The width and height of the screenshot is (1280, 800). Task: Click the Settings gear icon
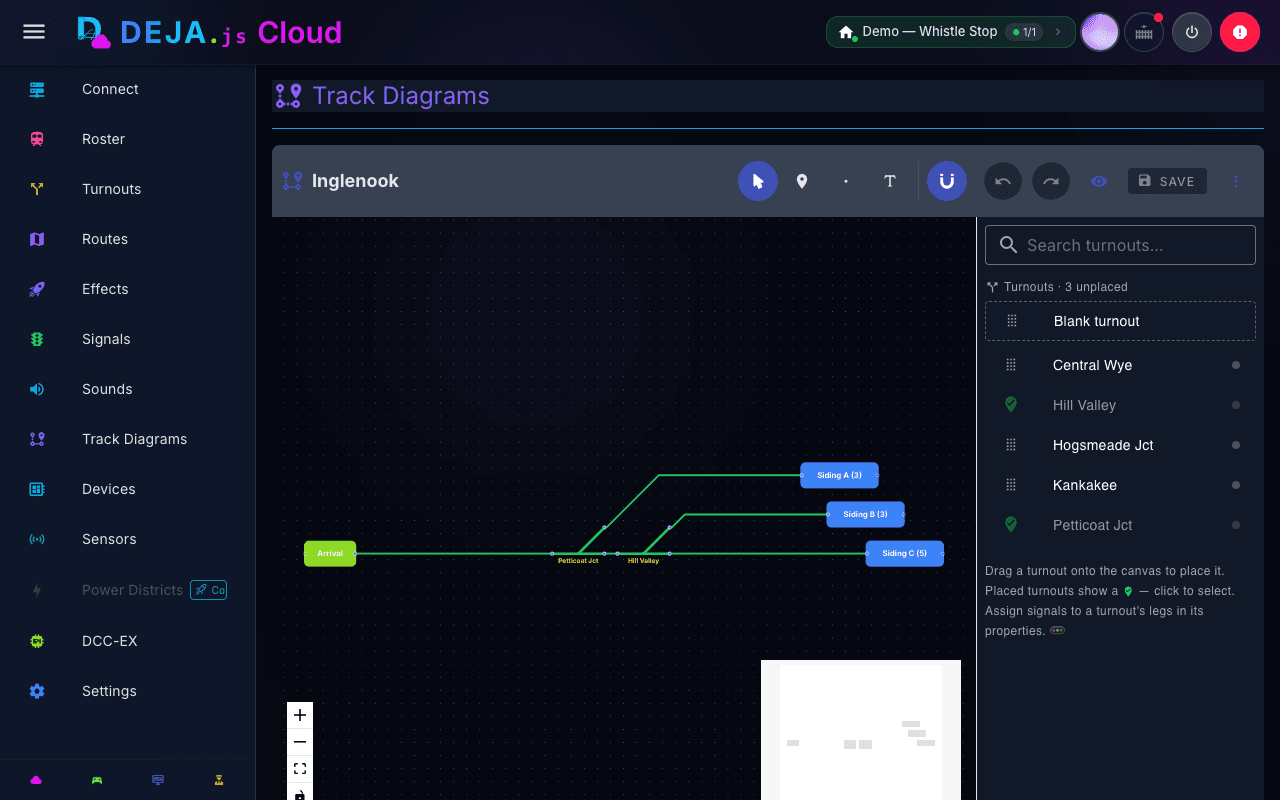point(37,691)
